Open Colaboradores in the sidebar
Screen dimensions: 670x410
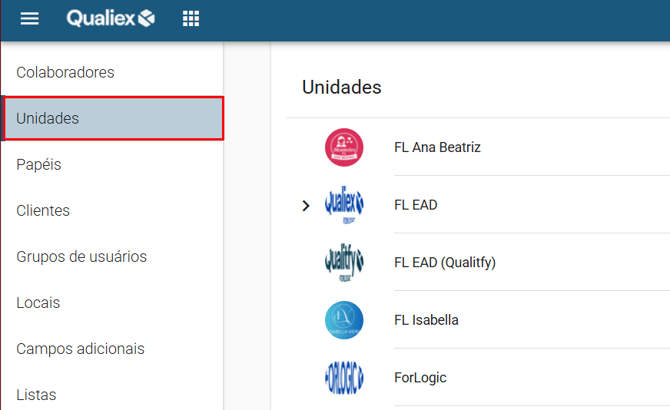tap(65, 72)
